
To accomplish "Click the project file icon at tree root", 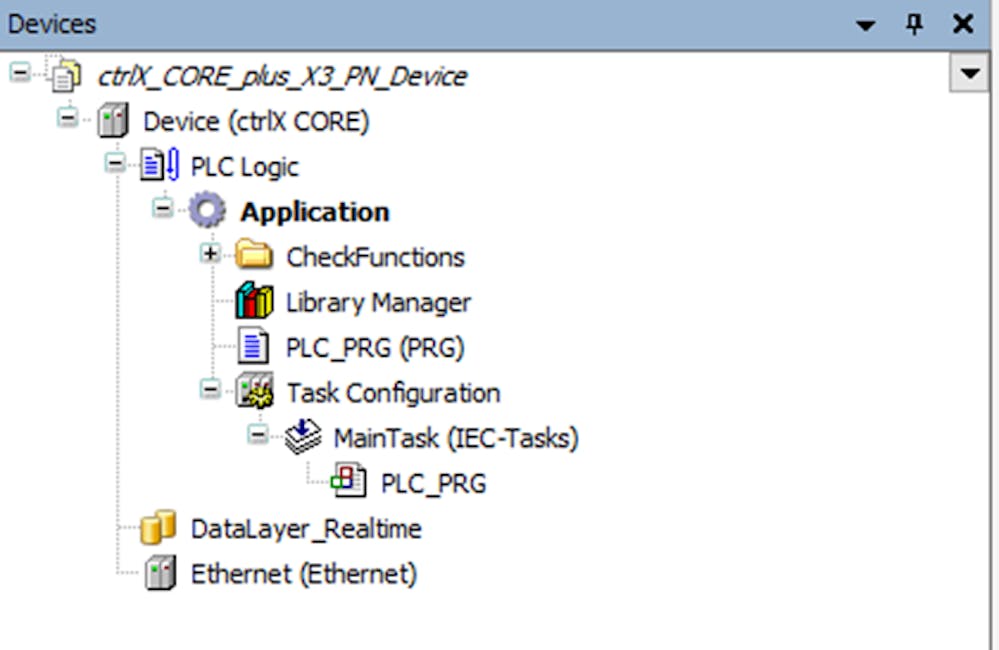I will (66, 76).
